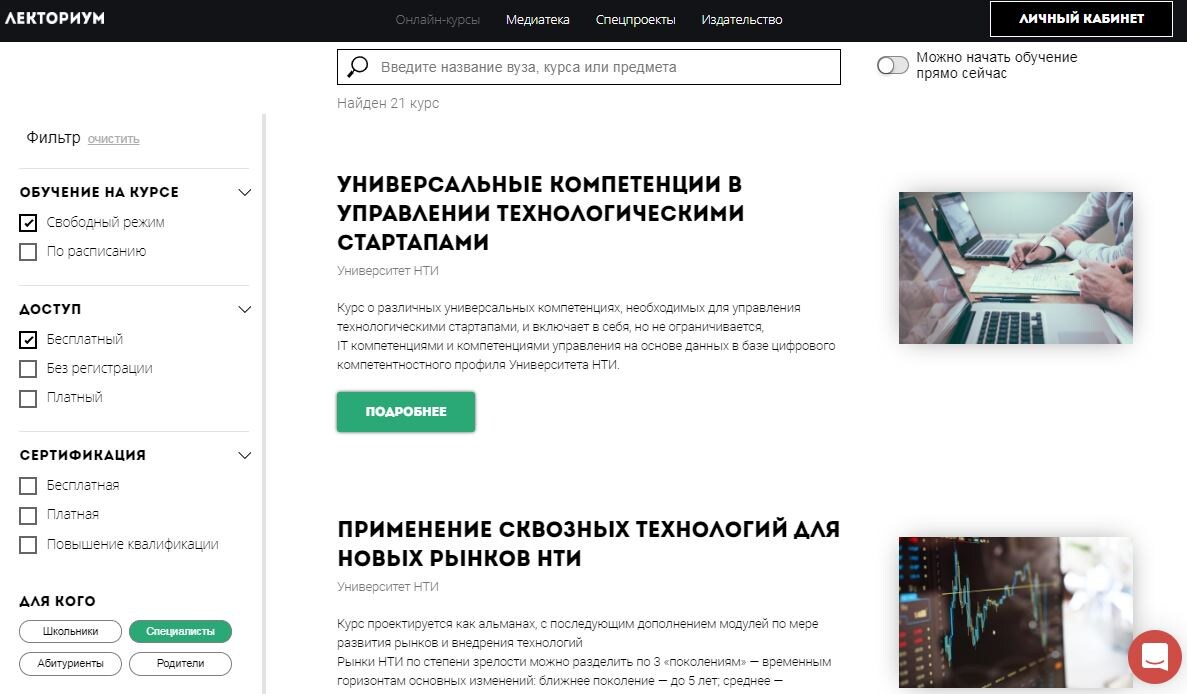1187x694 pixels.
Task: Open the red chat widget icon
Action: click(x=1154, y=656)
